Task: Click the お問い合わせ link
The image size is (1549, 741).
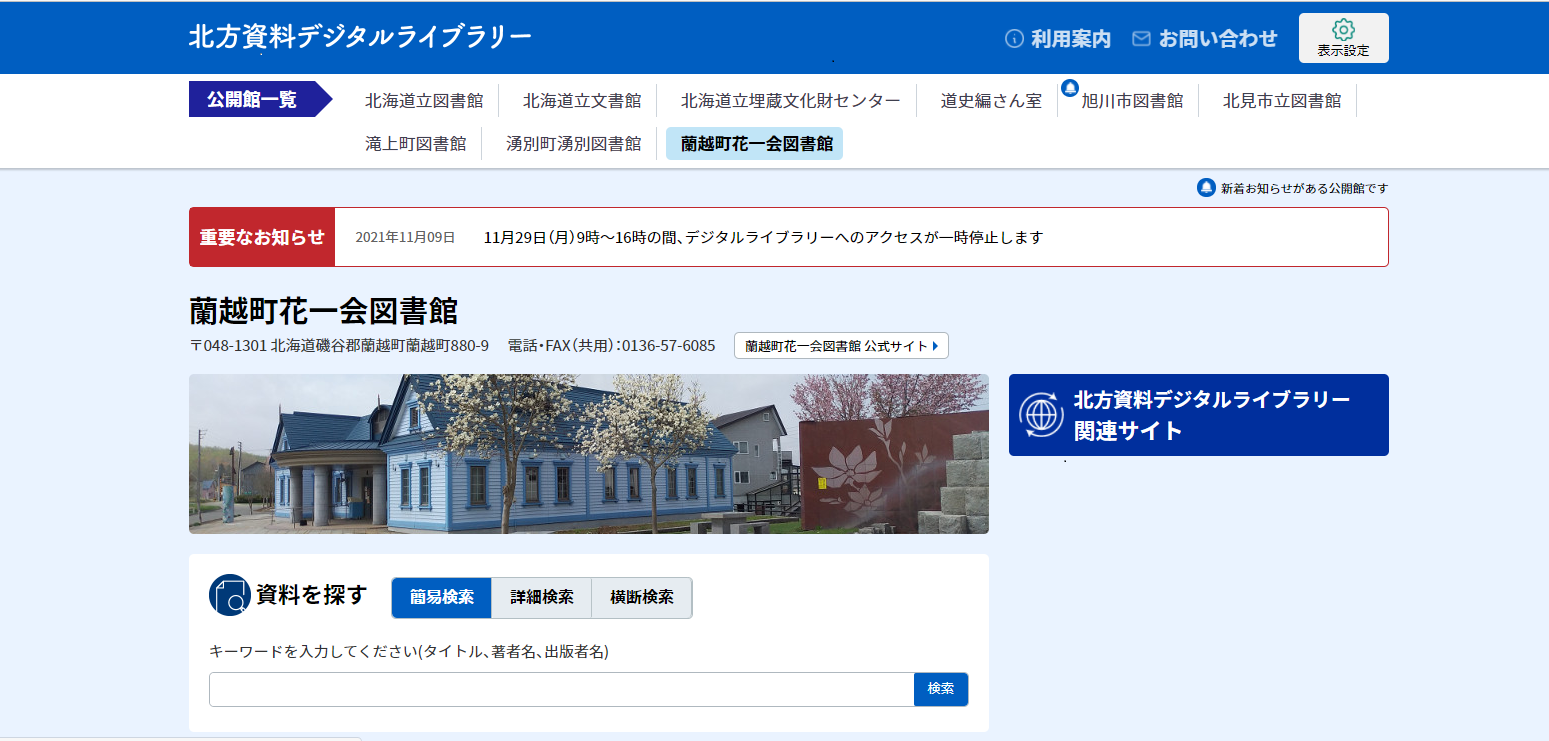Action: click(1218, 39)
